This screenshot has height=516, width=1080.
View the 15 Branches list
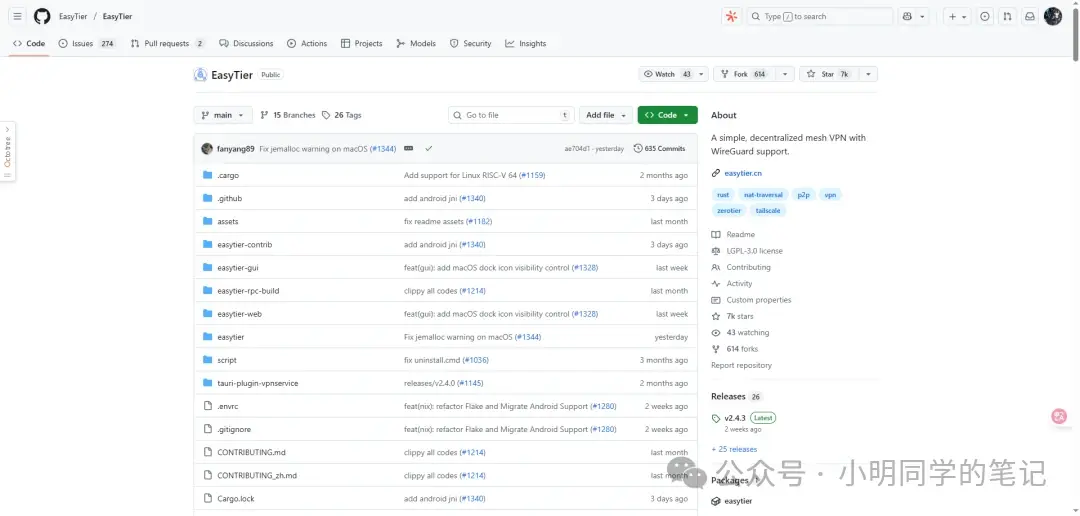point(288,115)
